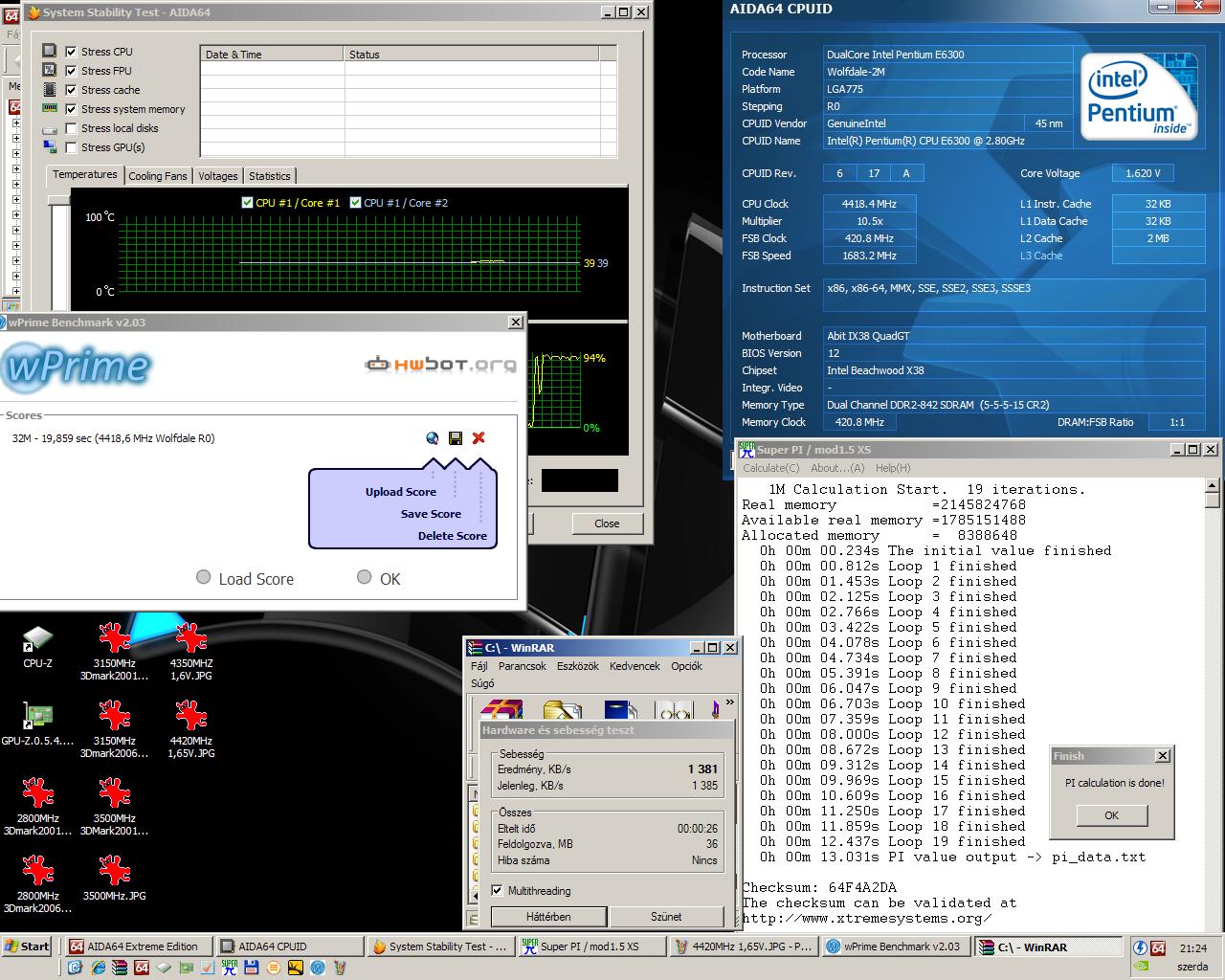
Task: Click wPrime red delete score icon
Action: (479, 438)
